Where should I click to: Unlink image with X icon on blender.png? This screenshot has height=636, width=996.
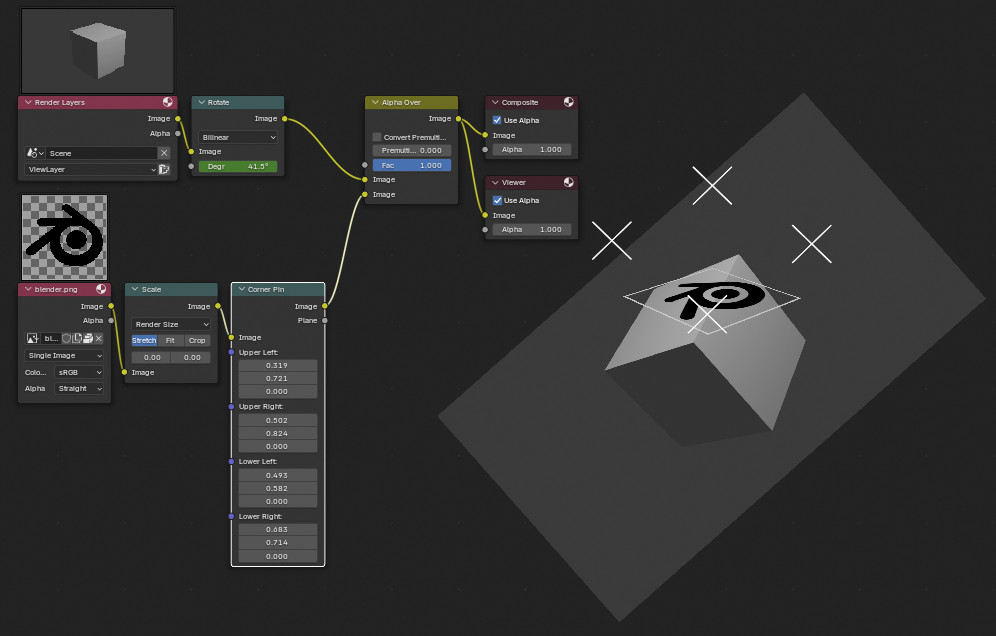[x=98, y=339]
